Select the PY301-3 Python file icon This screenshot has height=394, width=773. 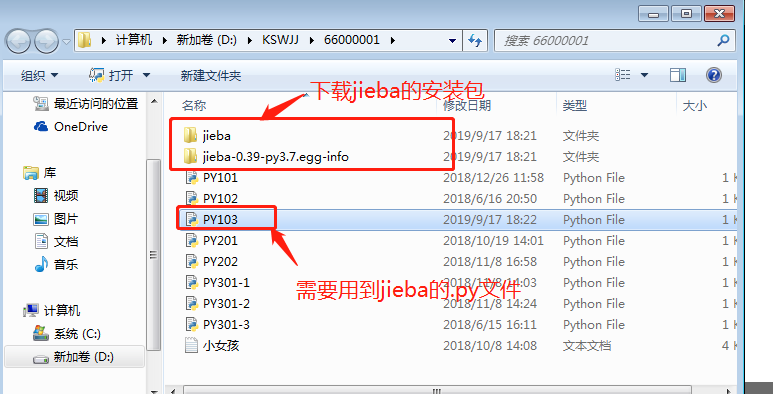(x=191, y=324)
